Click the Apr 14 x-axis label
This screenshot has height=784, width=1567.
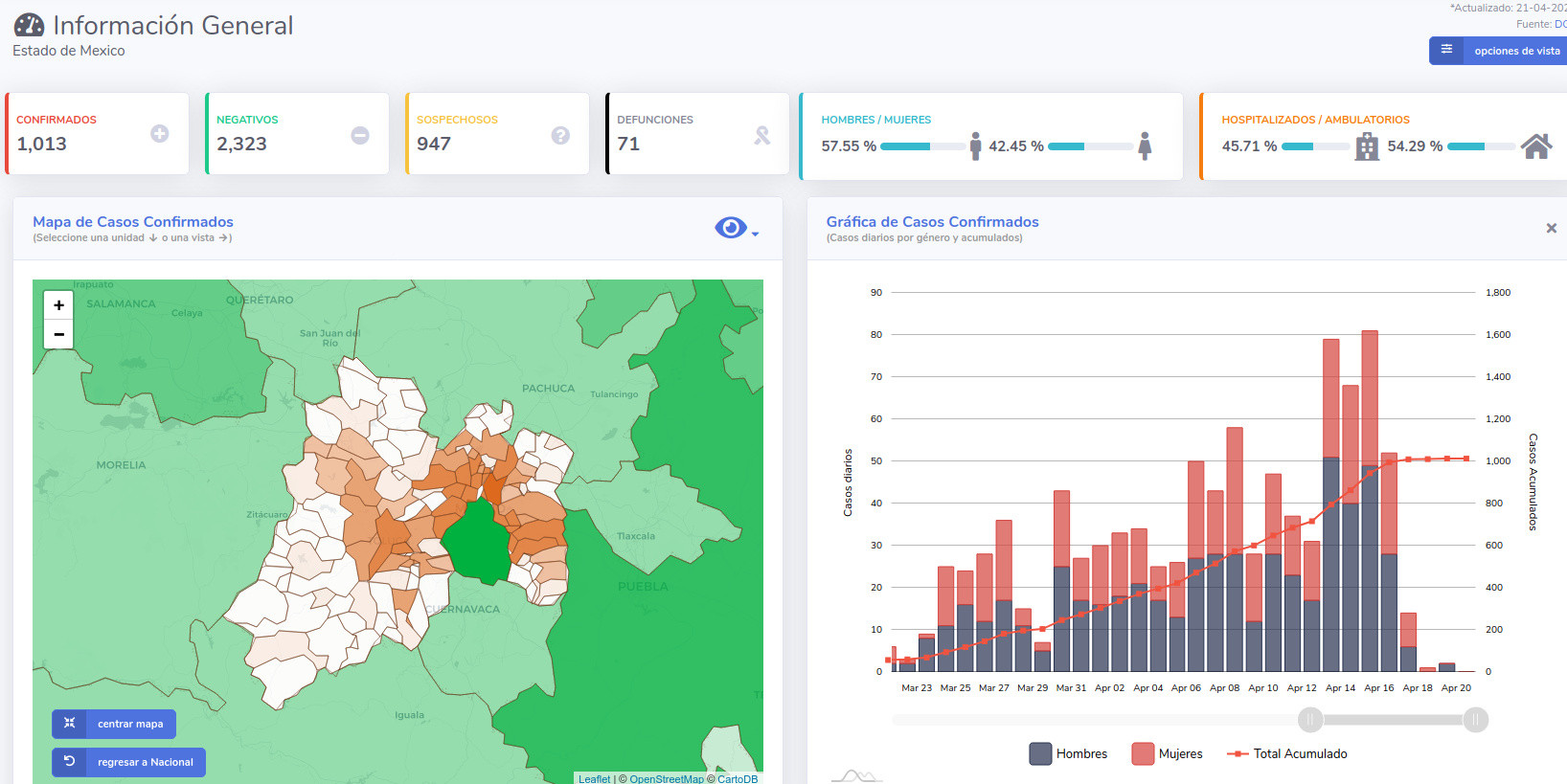[x=1340, y=688]
